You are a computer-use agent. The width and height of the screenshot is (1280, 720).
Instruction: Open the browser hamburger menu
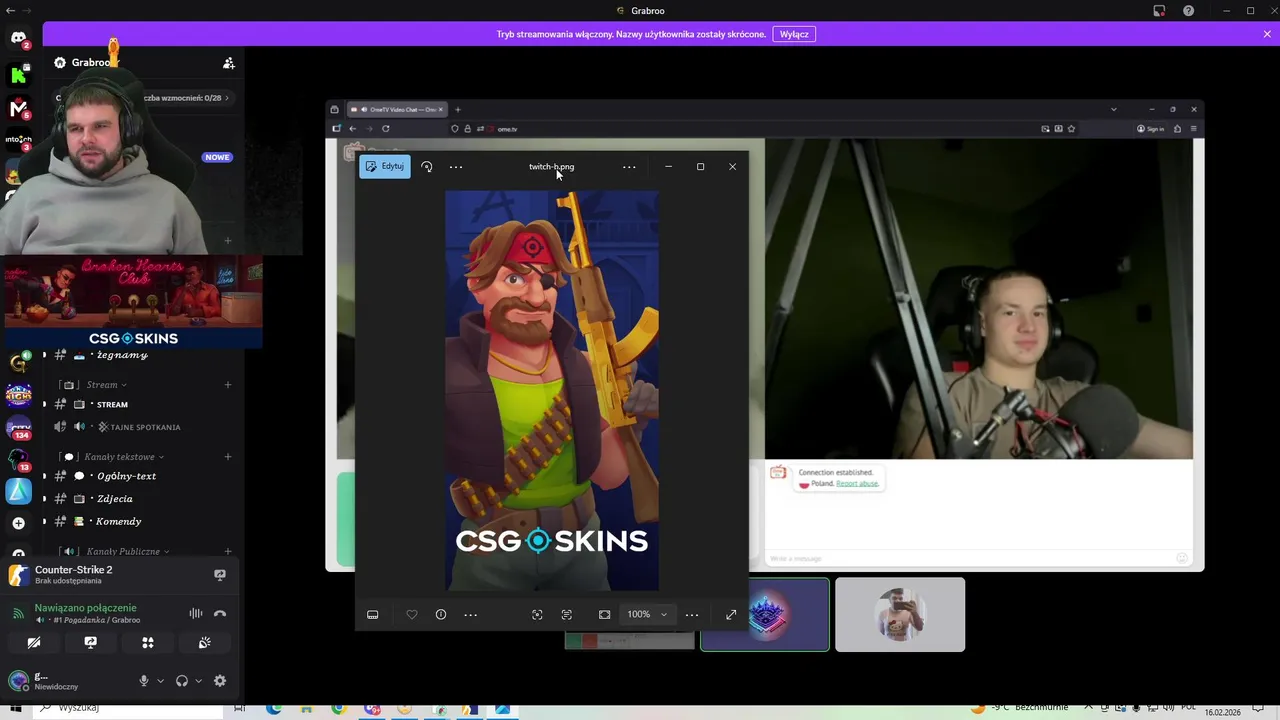pyautogui.click(x=1193, y=128)
